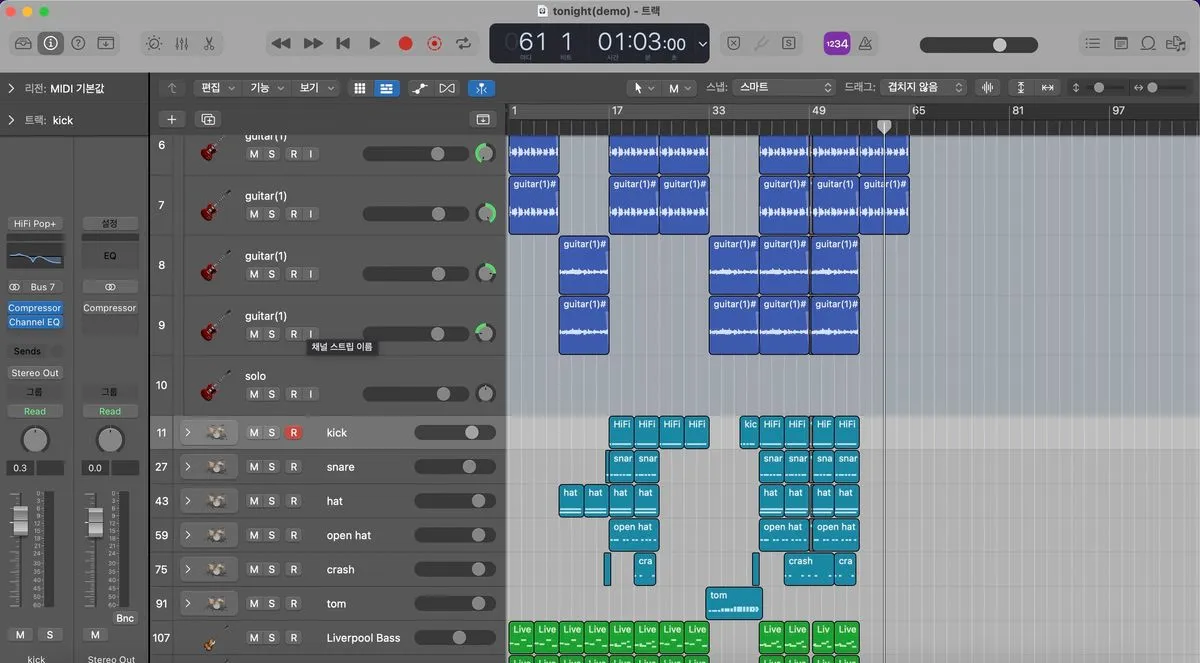1200x663 pixels.
Task: Click horizontal auto zoom icon
Action: 1047,88
